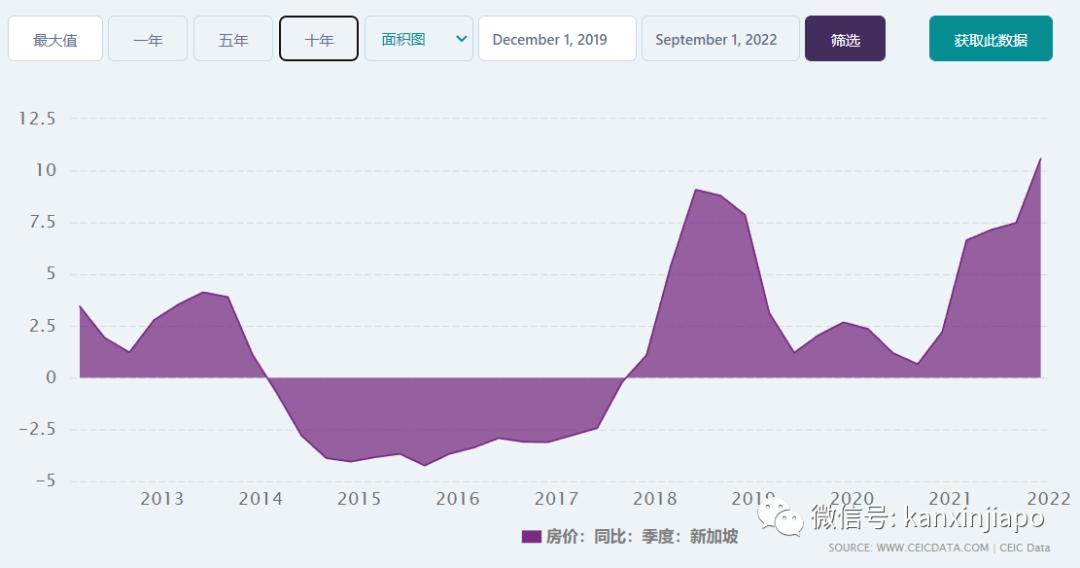This screenshot has width=1080, height=568.
Task: Select the 最大值 time range button
Action: pos(55,40)
